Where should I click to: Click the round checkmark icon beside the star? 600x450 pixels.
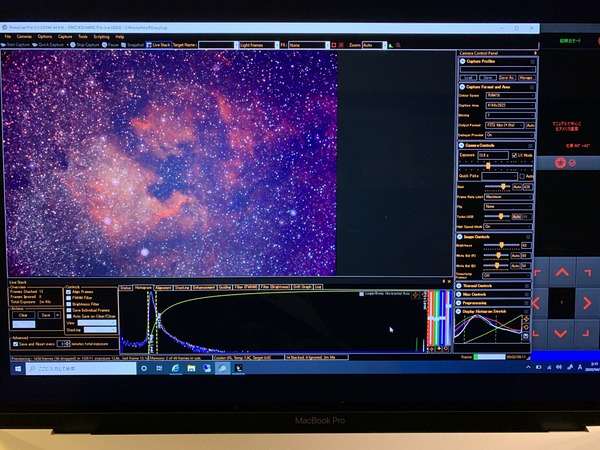(572, 163)
